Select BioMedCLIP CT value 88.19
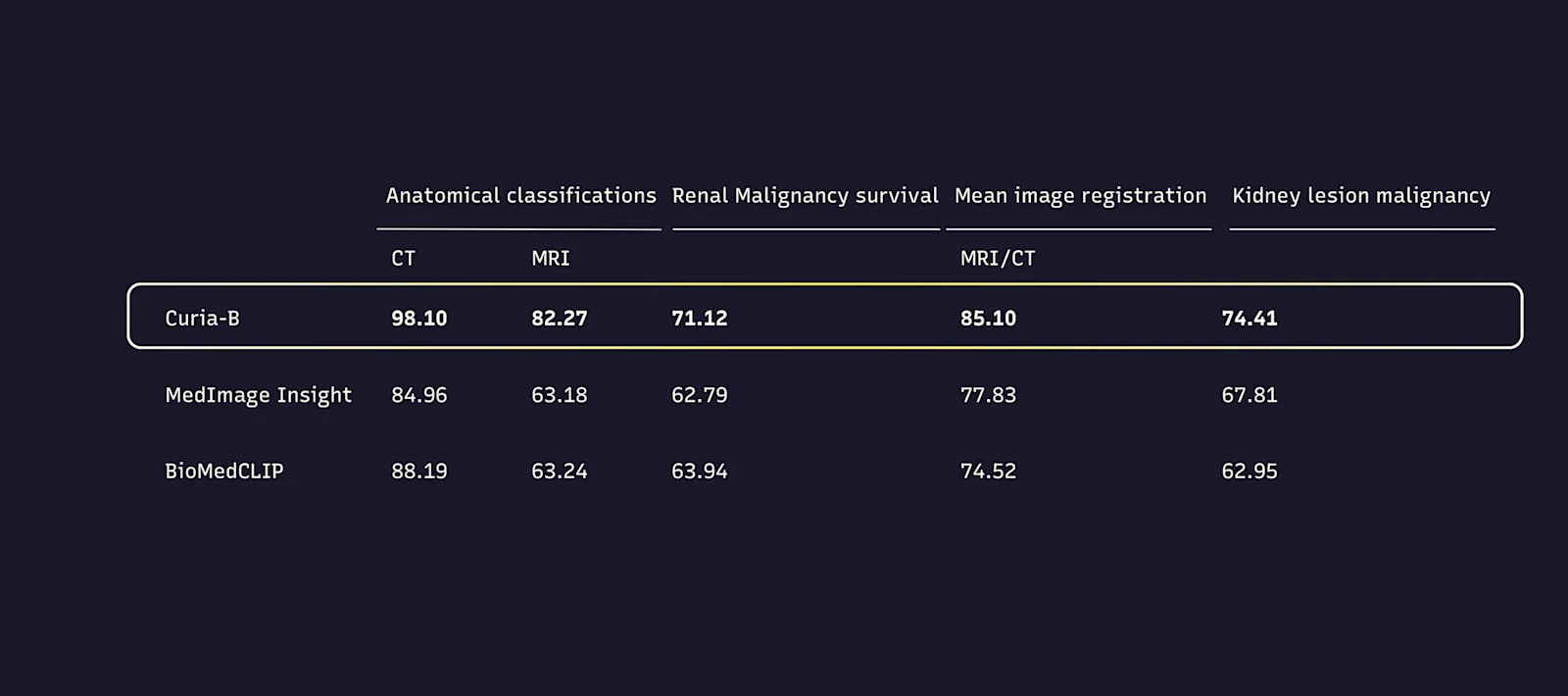 (x=419, y=471)
